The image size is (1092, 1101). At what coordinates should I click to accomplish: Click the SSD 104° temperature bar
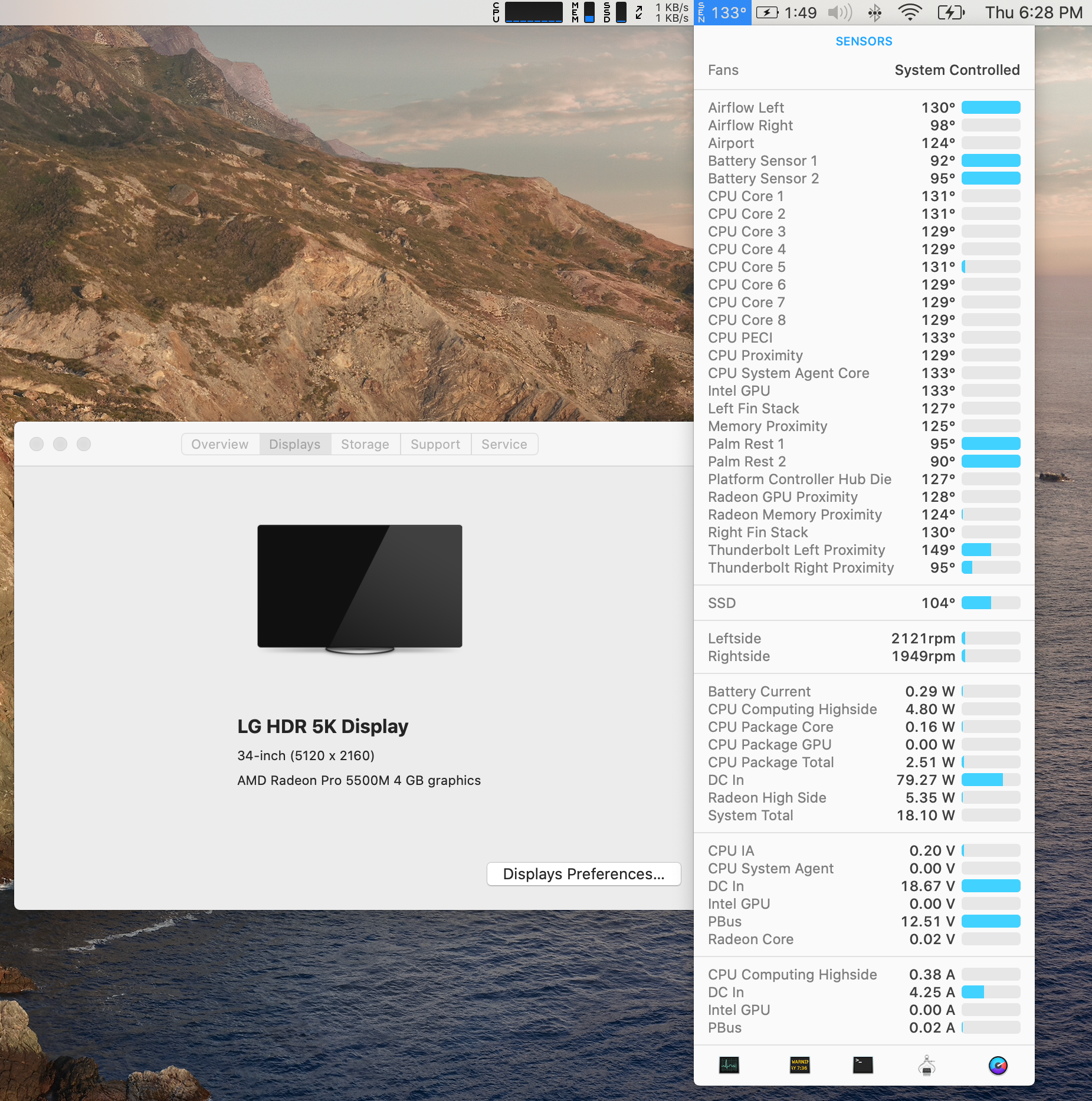(991, 603)
